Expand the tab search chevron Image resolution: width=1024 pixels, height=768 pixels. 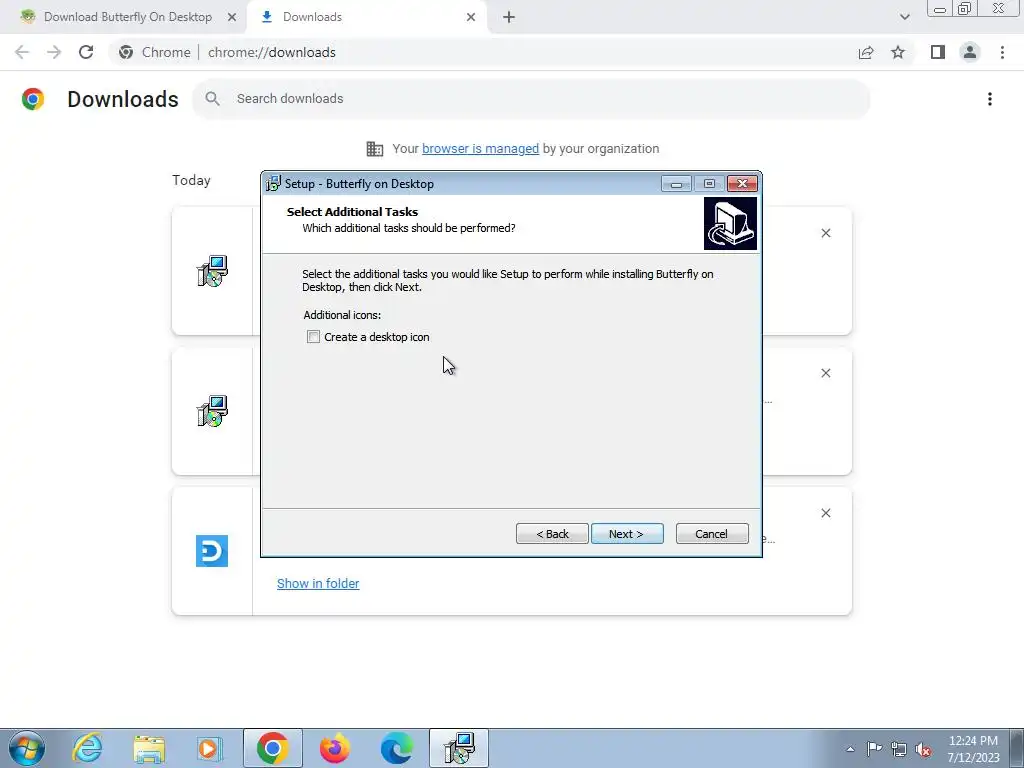click(x=904, y=17)
